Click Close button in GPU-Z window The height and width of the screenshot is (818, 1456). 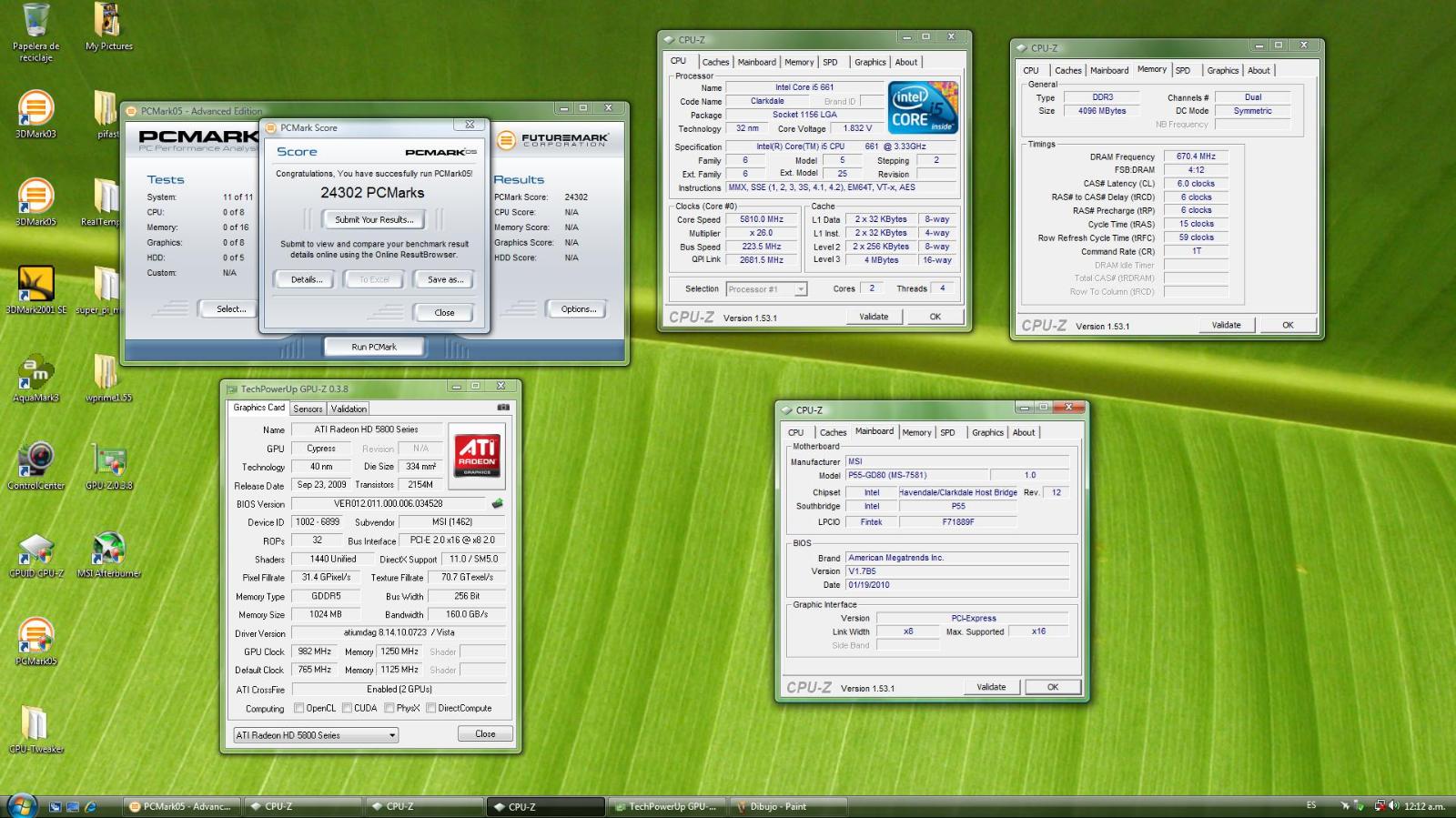[x=485, y=733]
